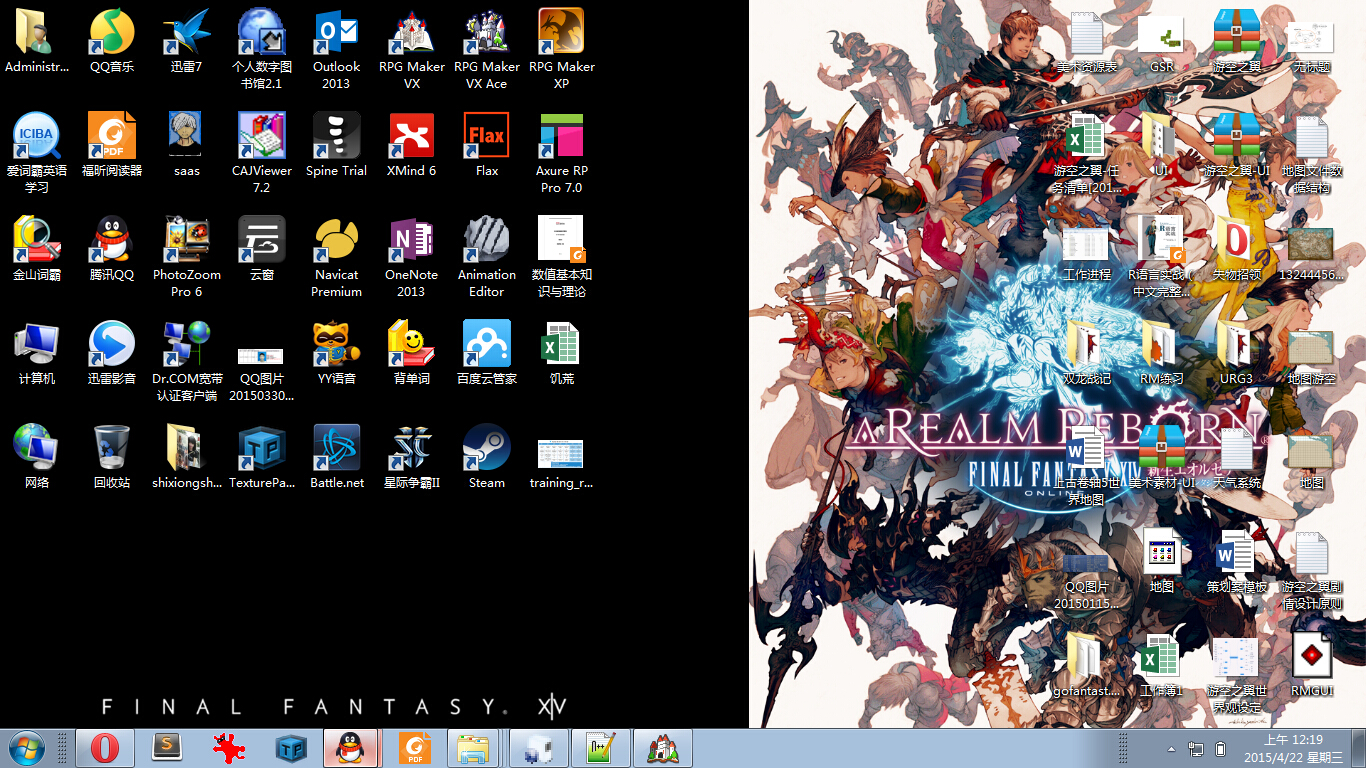Image resolution: width=1366 pixels, height=768 pixels.
Task: Click the Steam desktop shortcut
Action: pos(487,458)
